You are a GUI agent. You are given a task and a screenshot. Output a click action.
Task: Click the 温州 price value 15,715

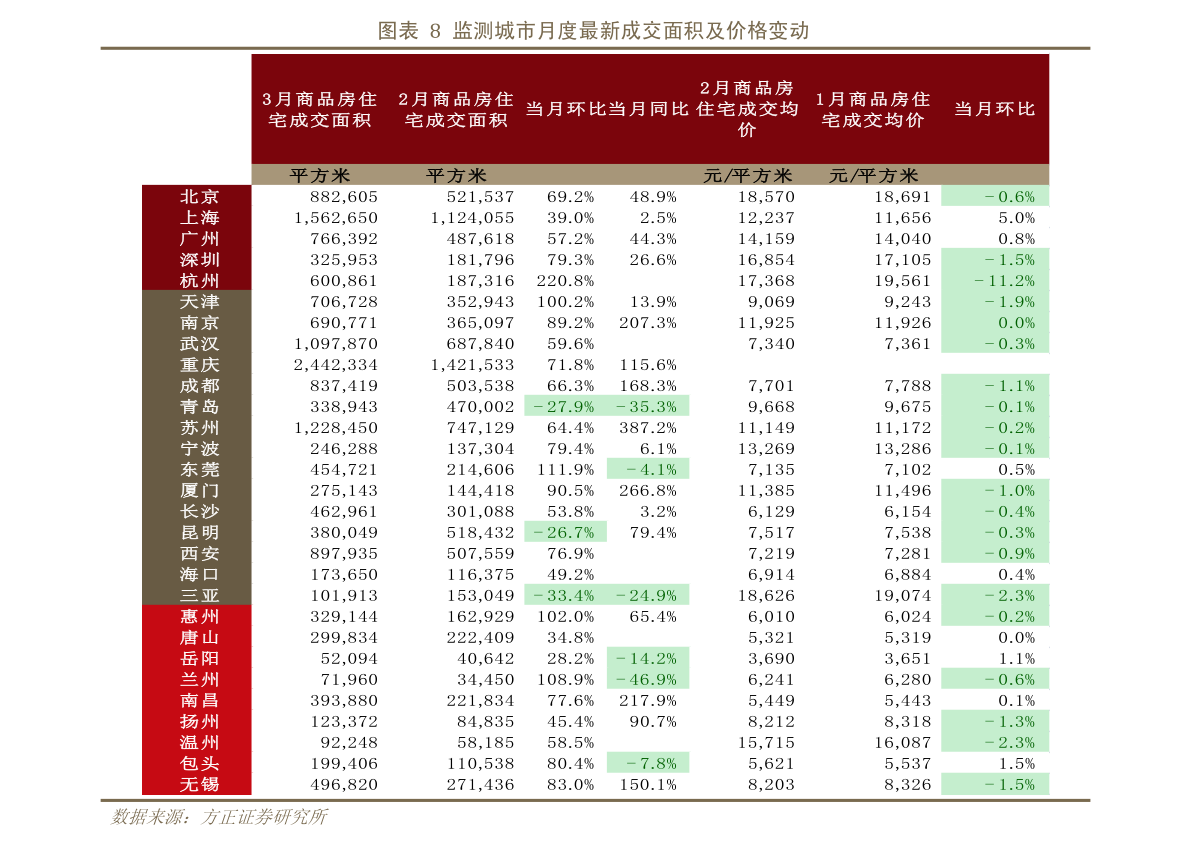tap(766, 743)
